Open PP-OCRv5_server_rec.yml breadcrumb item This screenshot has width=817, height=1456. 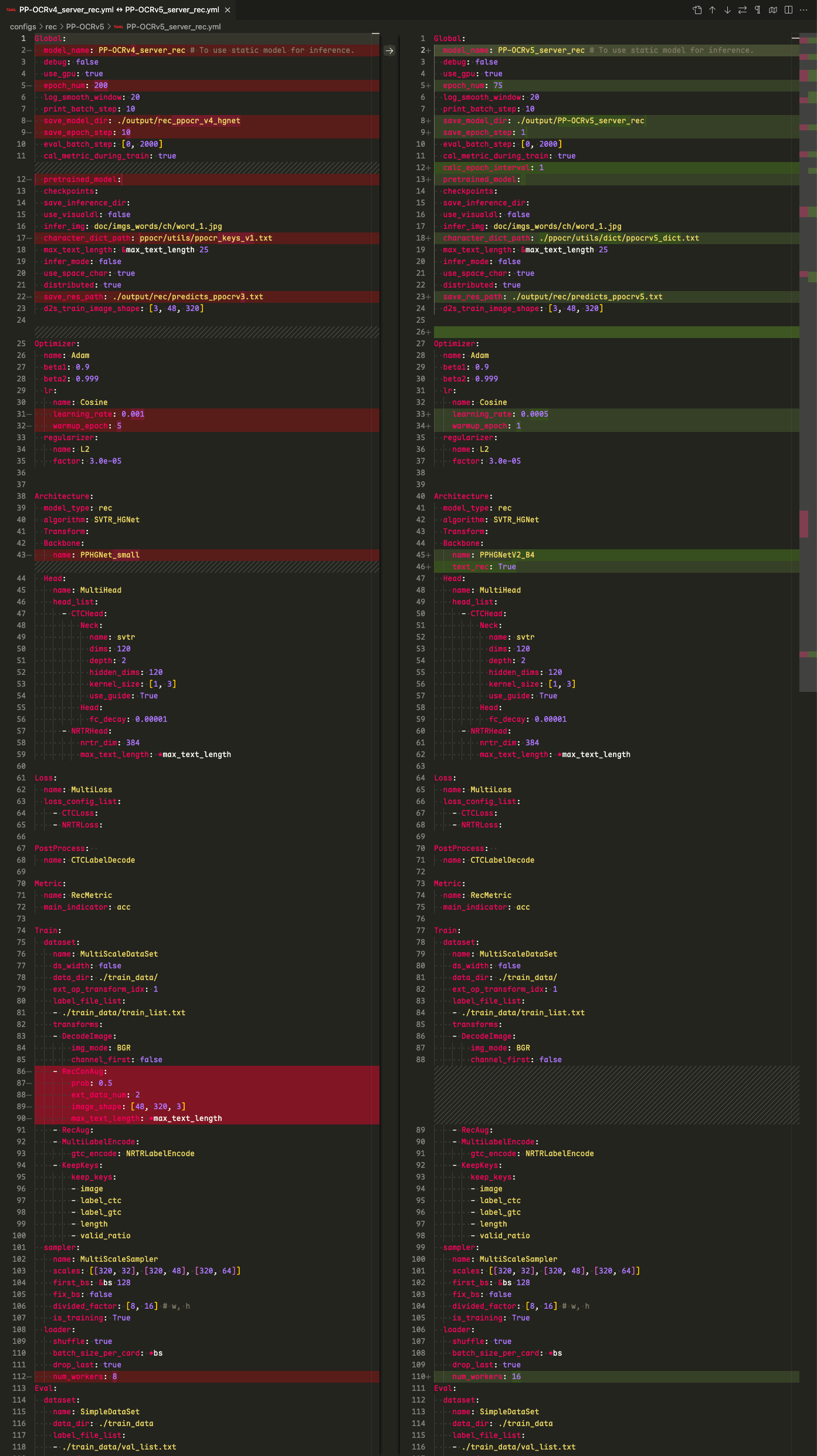(x=174, y=27)
